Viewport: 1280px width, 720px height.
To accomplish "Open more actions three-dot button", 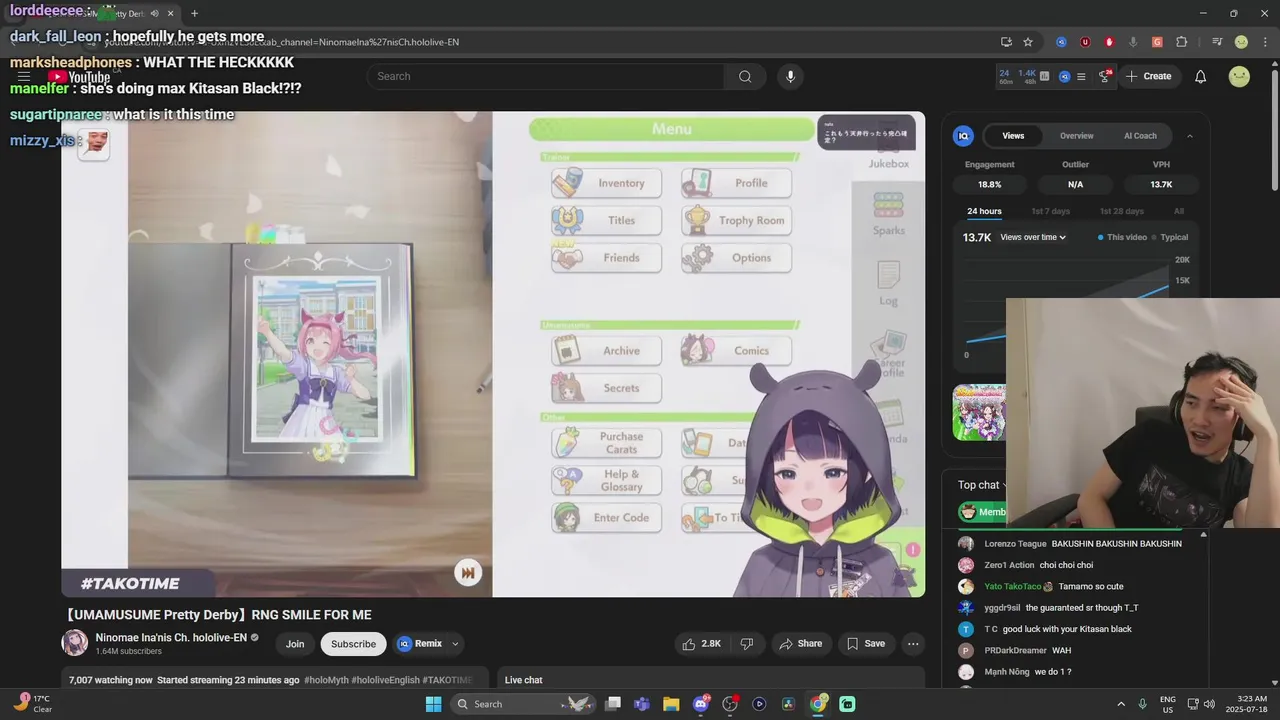I will click(913, 644).
